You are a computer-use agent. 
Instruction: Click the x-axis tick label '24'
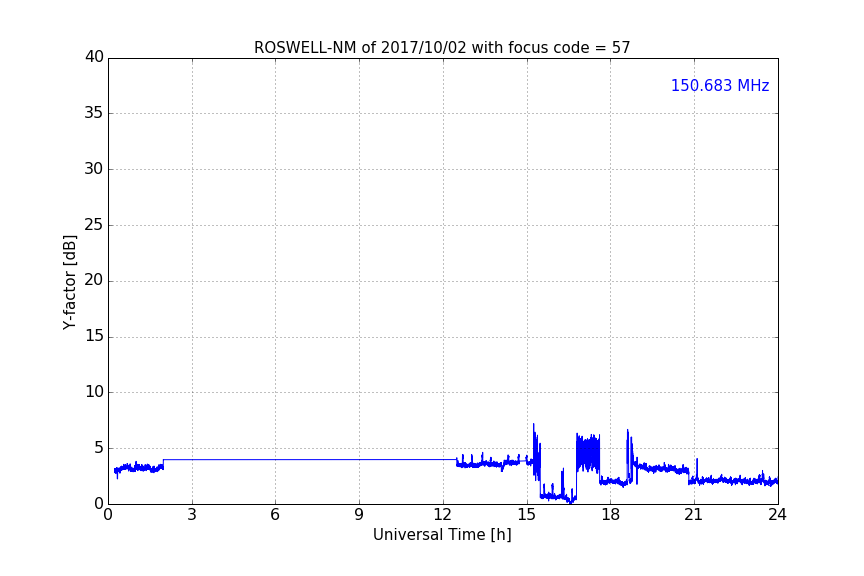point(777,515)
